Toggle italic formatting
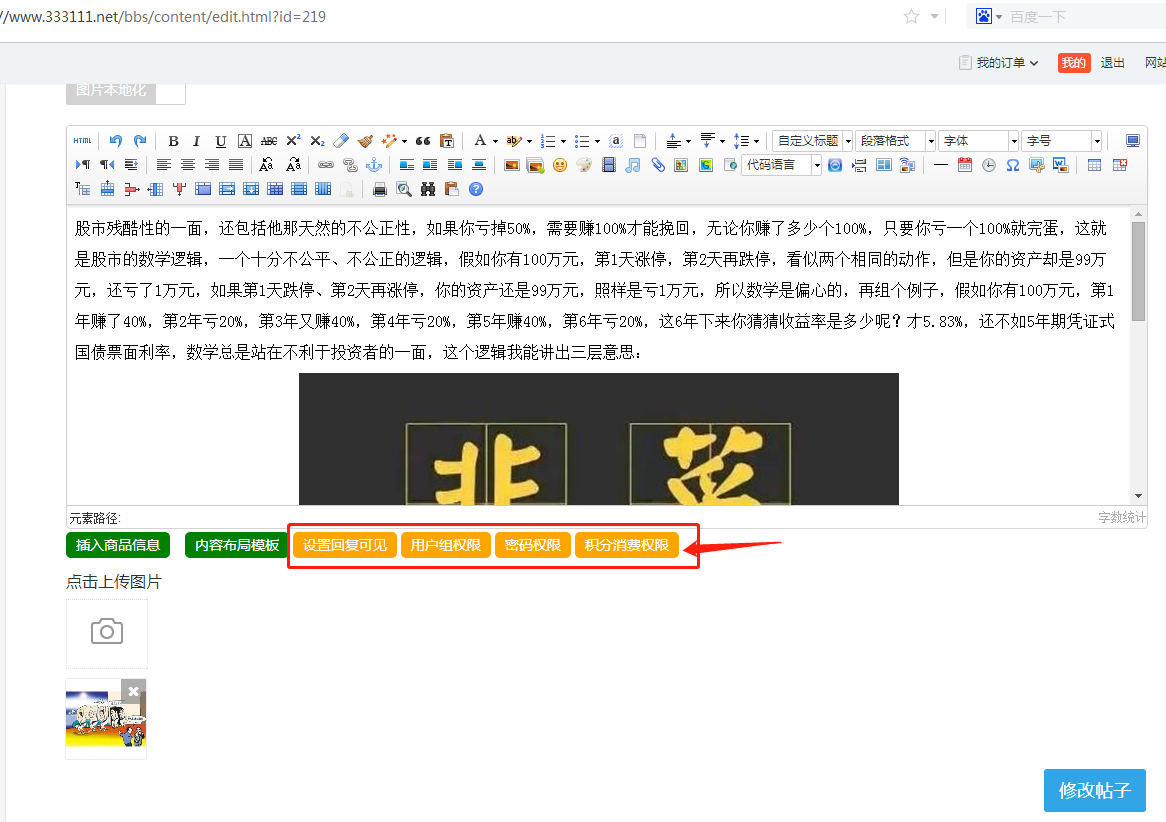Screen dimensions: 1166x822 [x=197, y=141]
